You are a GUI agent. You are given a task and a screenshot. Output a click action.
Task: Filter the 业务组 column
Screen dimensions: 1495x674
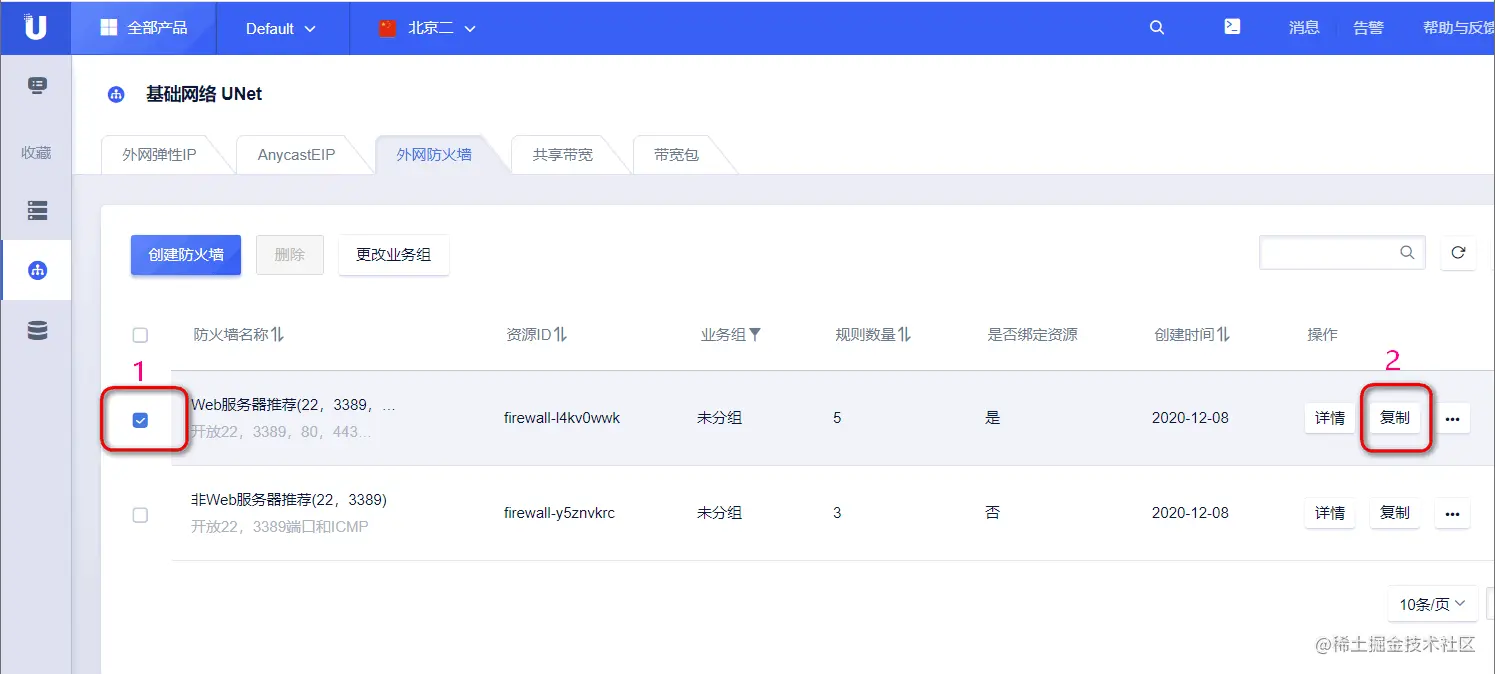[755, 335]
